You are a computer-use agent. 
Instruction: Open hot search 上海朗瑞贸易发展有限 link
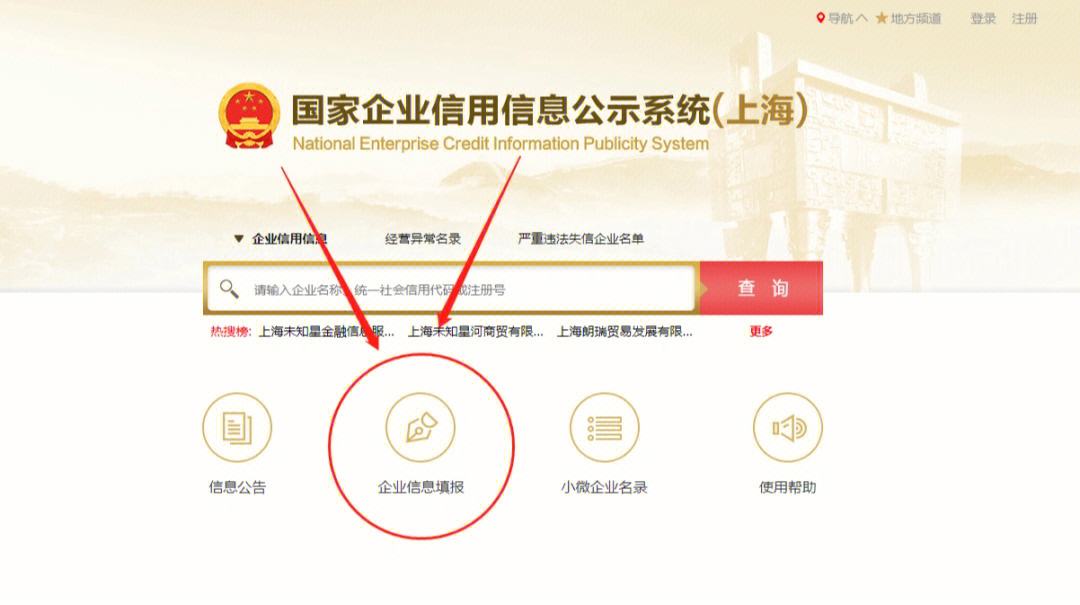click(624, 331)
